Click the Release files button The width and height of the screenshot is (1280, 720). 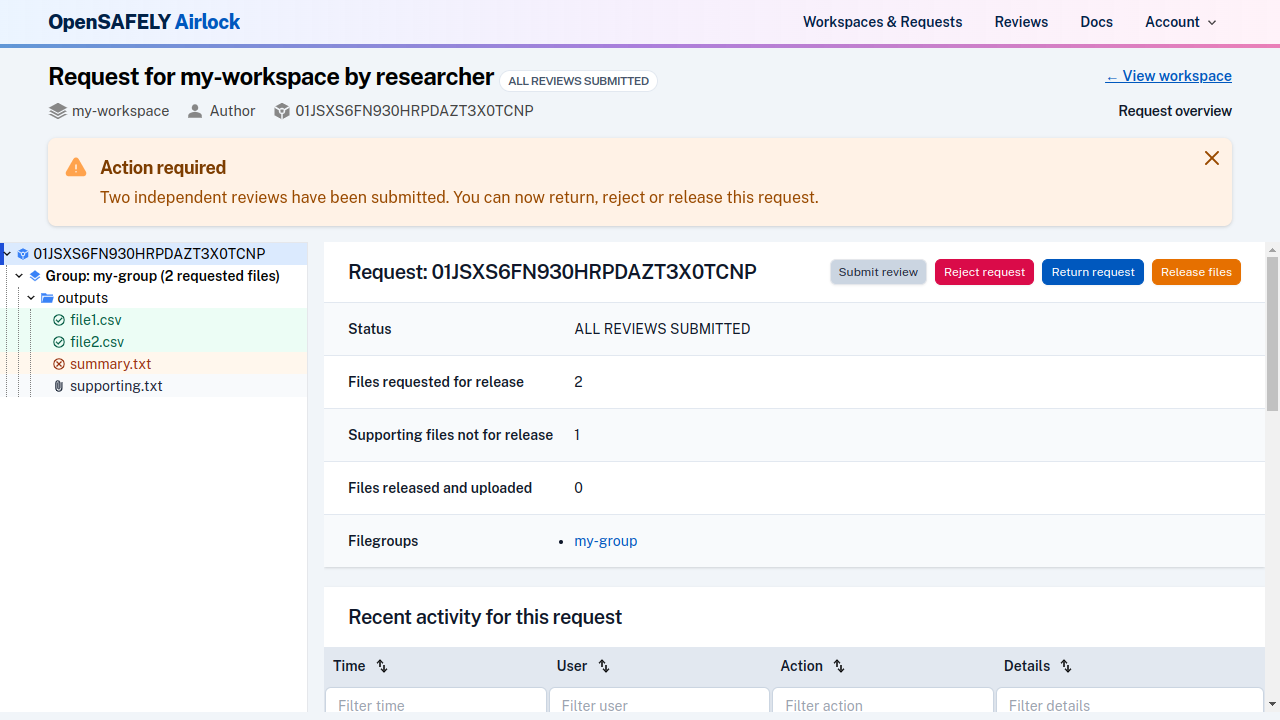coord(1196,271)
